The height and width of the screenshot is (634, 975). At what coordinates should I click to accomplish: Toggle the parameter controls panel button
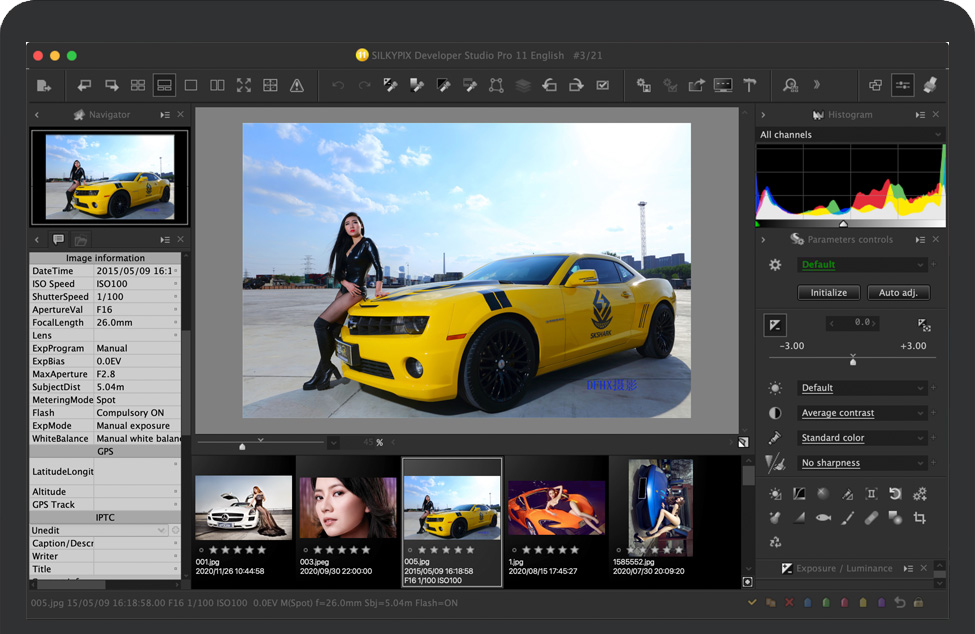click(903, 86)
